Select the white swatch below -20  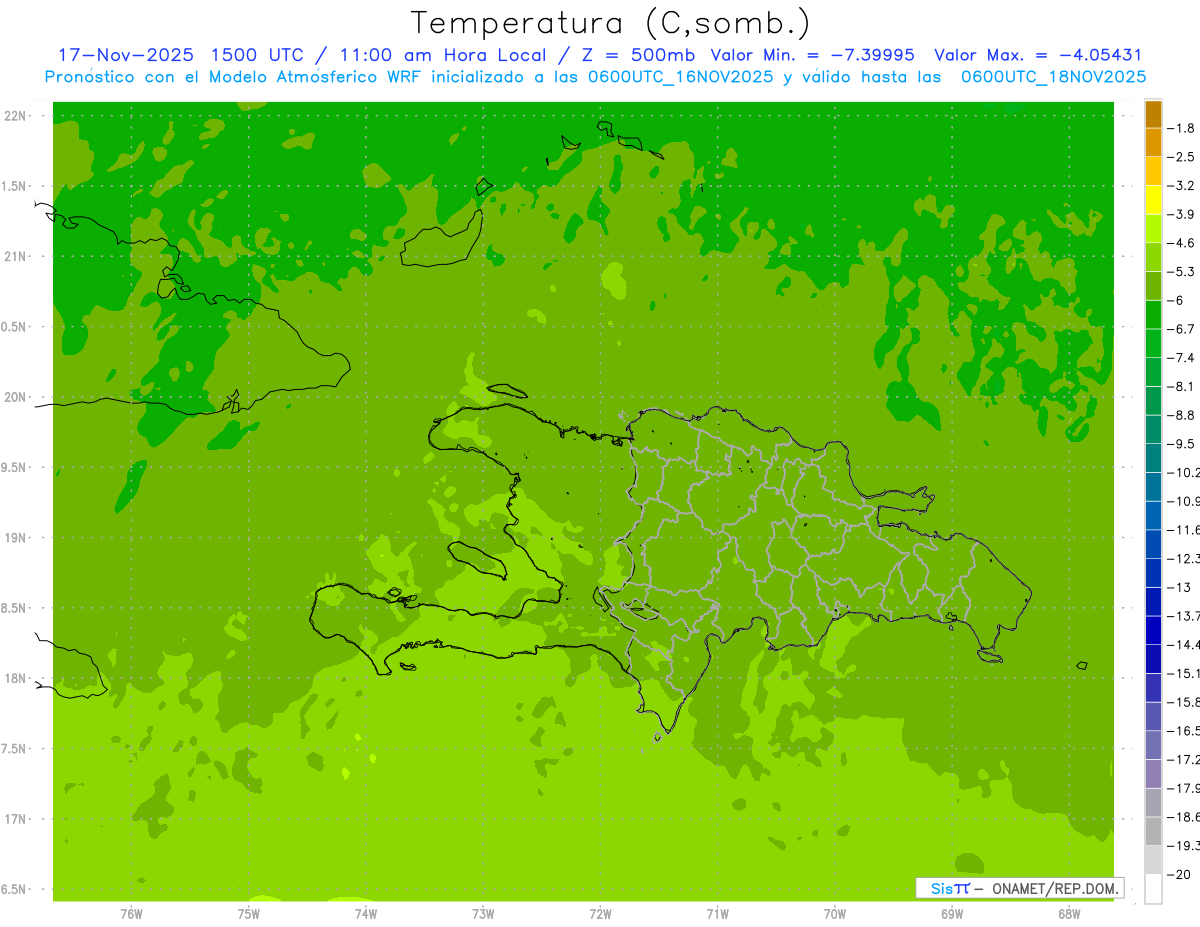pos(1153,889)
